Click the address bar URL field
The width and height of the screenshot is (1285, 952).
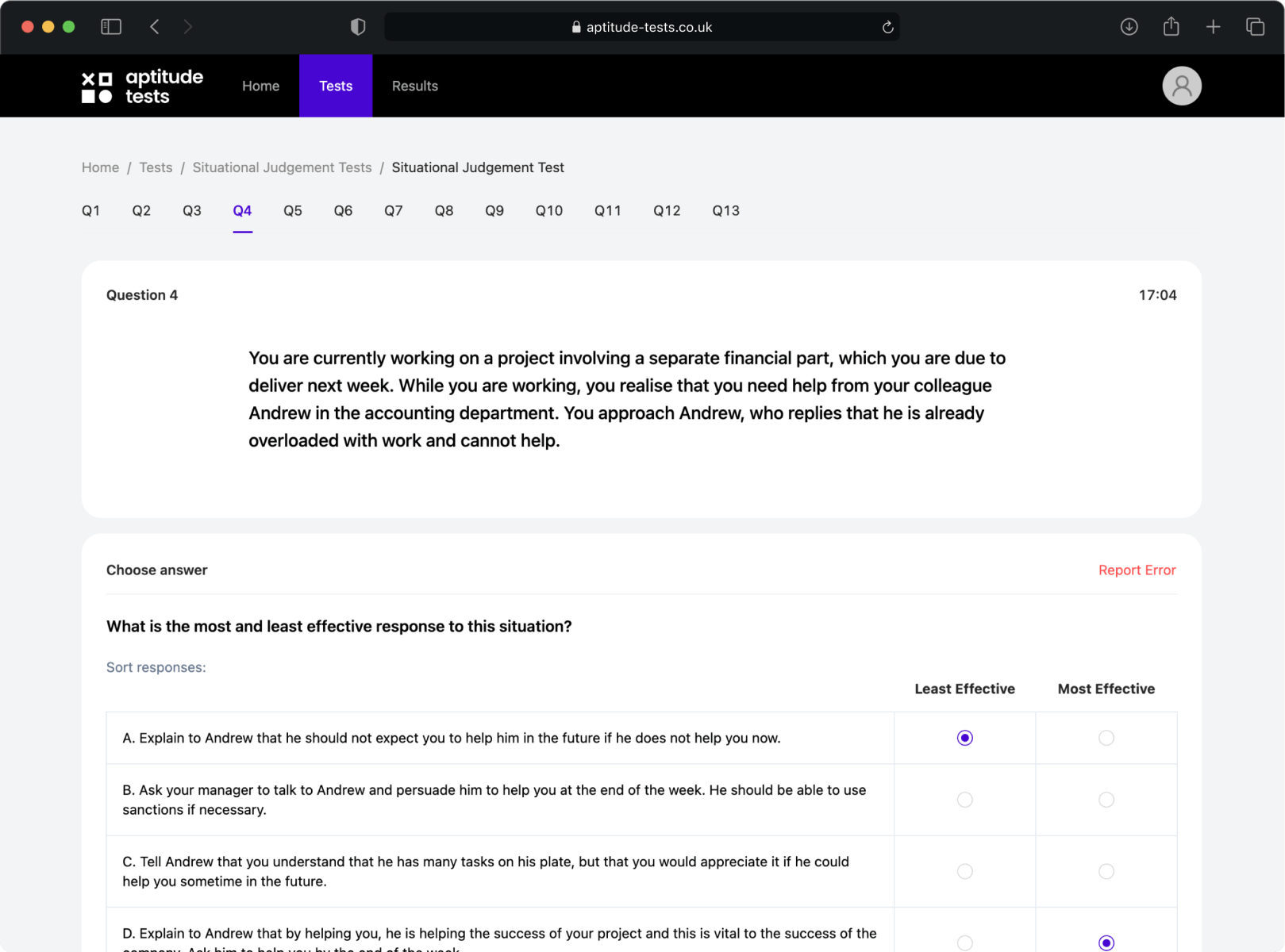coord(641,27)
